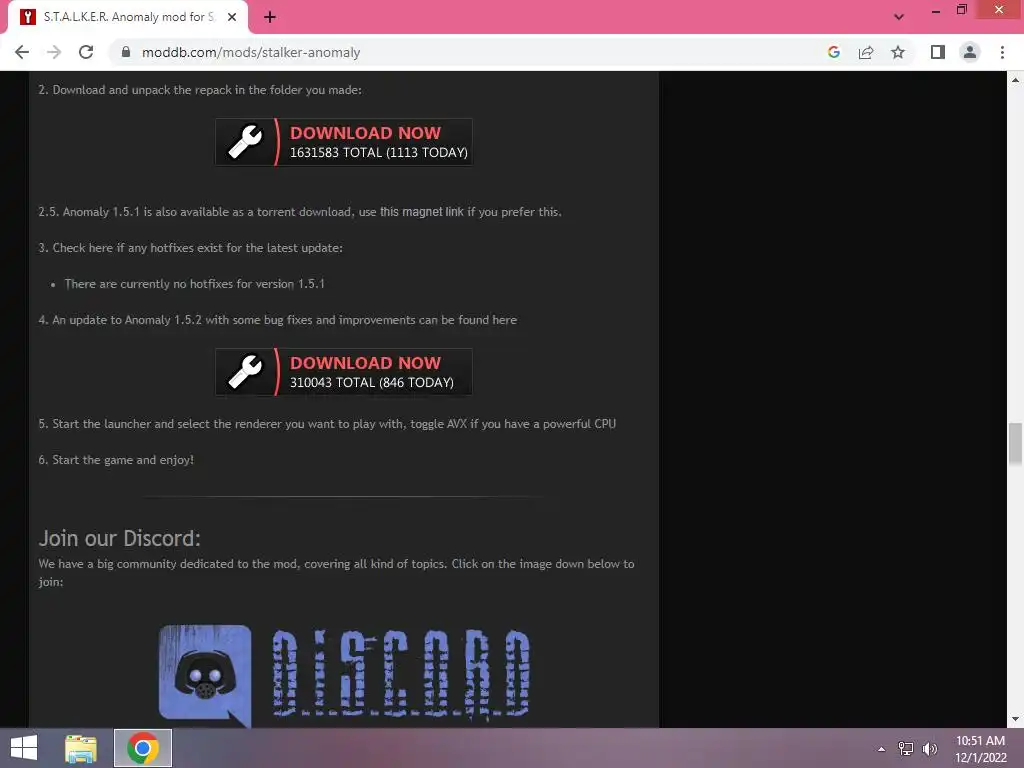Image resolution: width=1024 pixels, height=768 pixels.
Task: Click the 'Join our Discord:' heading
Action: coord(120,538)
